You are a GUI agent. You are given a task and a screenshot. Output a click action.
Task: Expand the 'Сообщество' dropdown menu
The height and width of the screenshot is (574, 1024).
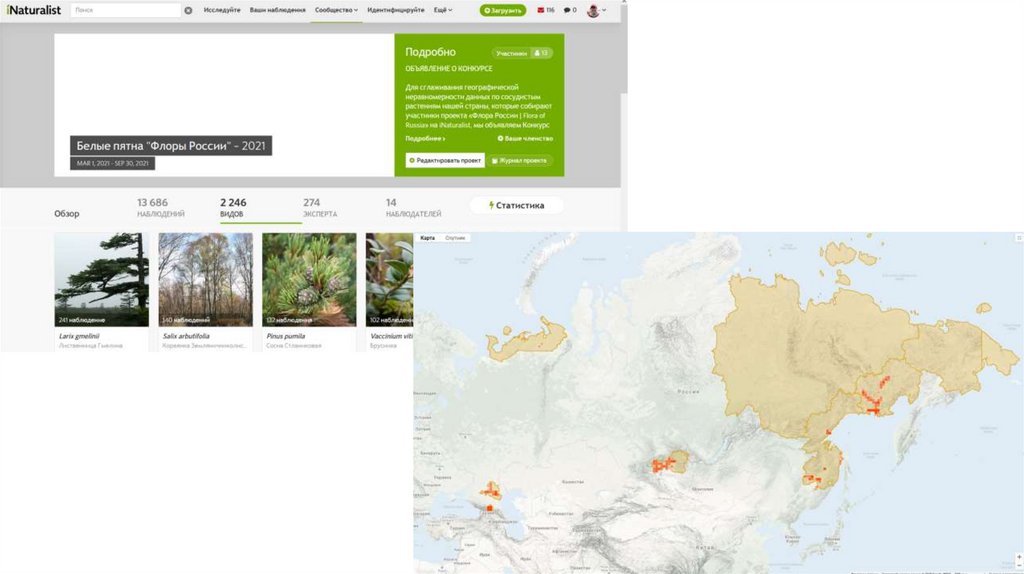tap(336, 10)
